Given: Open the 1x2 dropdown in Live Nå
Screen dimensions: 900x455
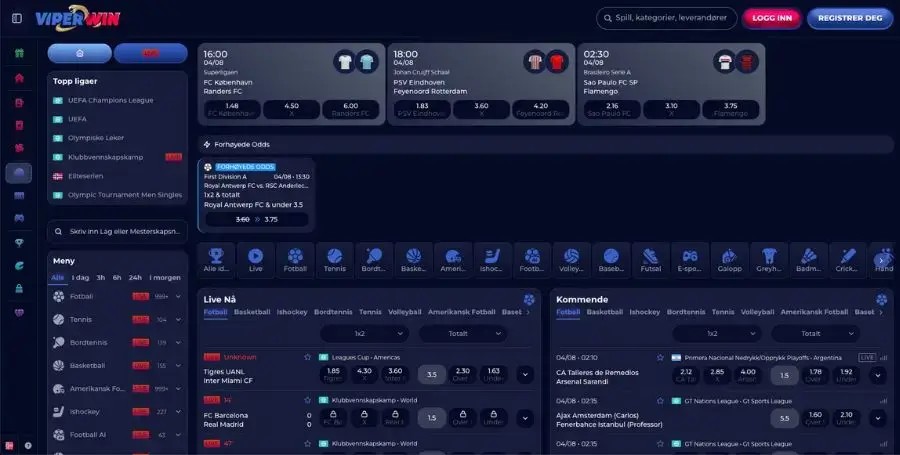Looking at the screenshot, I should [364, 333].
